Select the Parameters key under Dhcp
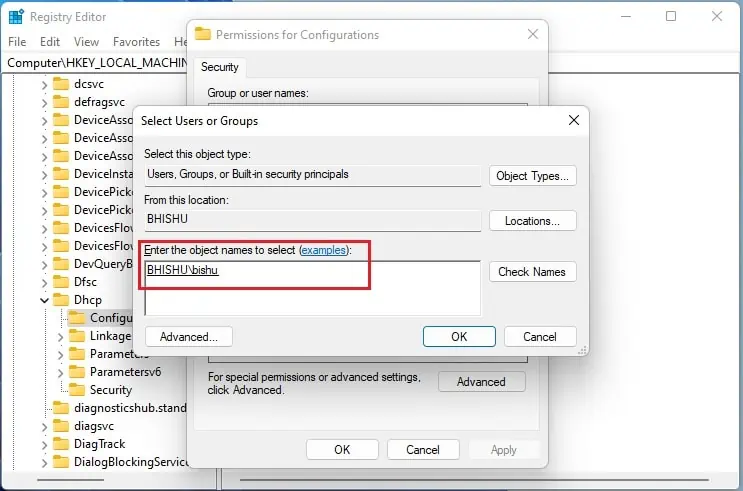The image size is (743, 491). tap(118, 354)
